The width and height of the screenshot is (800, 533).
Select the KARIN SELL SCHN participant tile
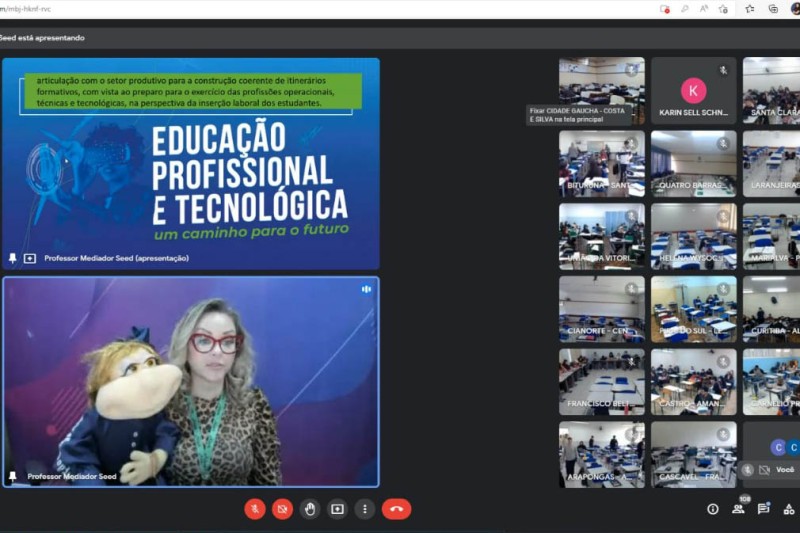coord(693,91)
